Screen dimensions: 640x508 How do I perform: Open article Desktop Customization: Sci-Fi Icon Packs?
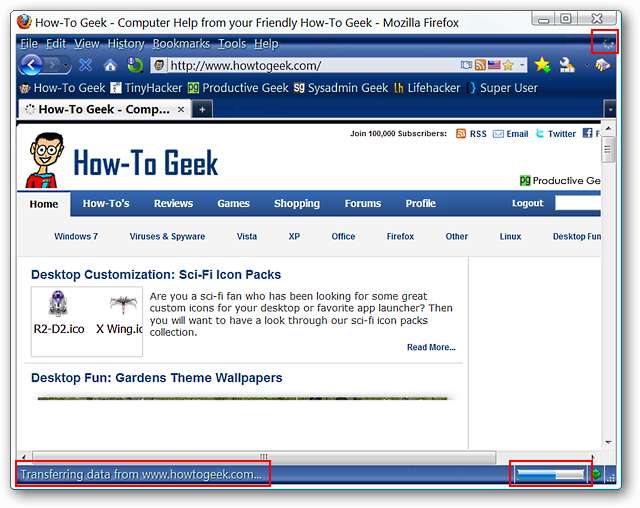[156, 275]
